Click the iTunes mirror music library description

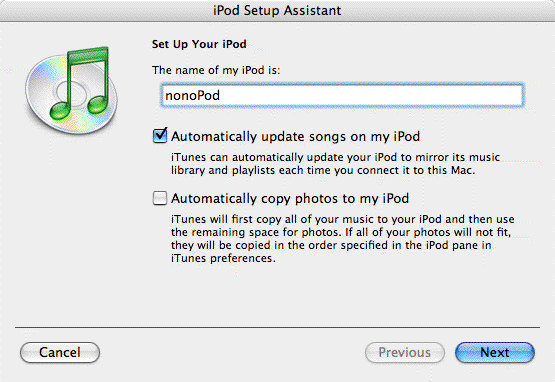[x=335, y=164]
